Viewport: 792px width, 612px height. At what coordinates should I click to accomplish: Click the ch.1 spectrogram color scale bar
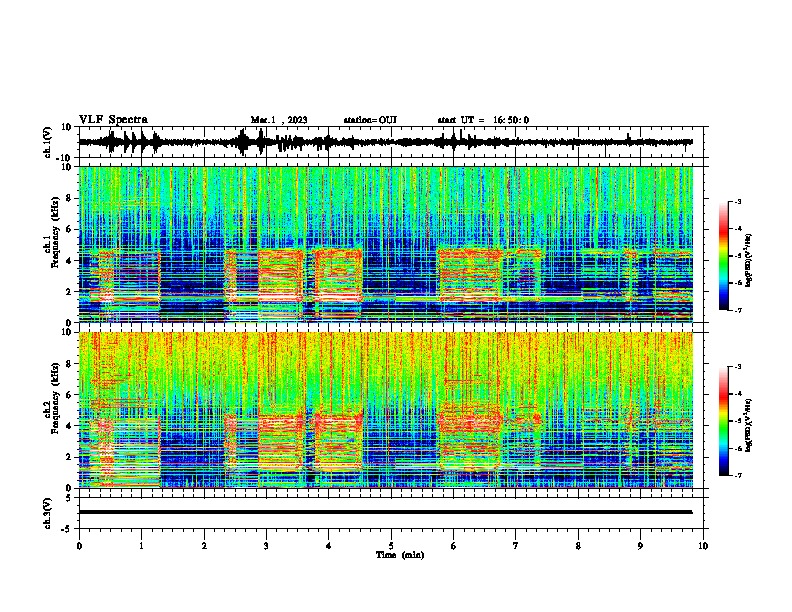(723, 256)
